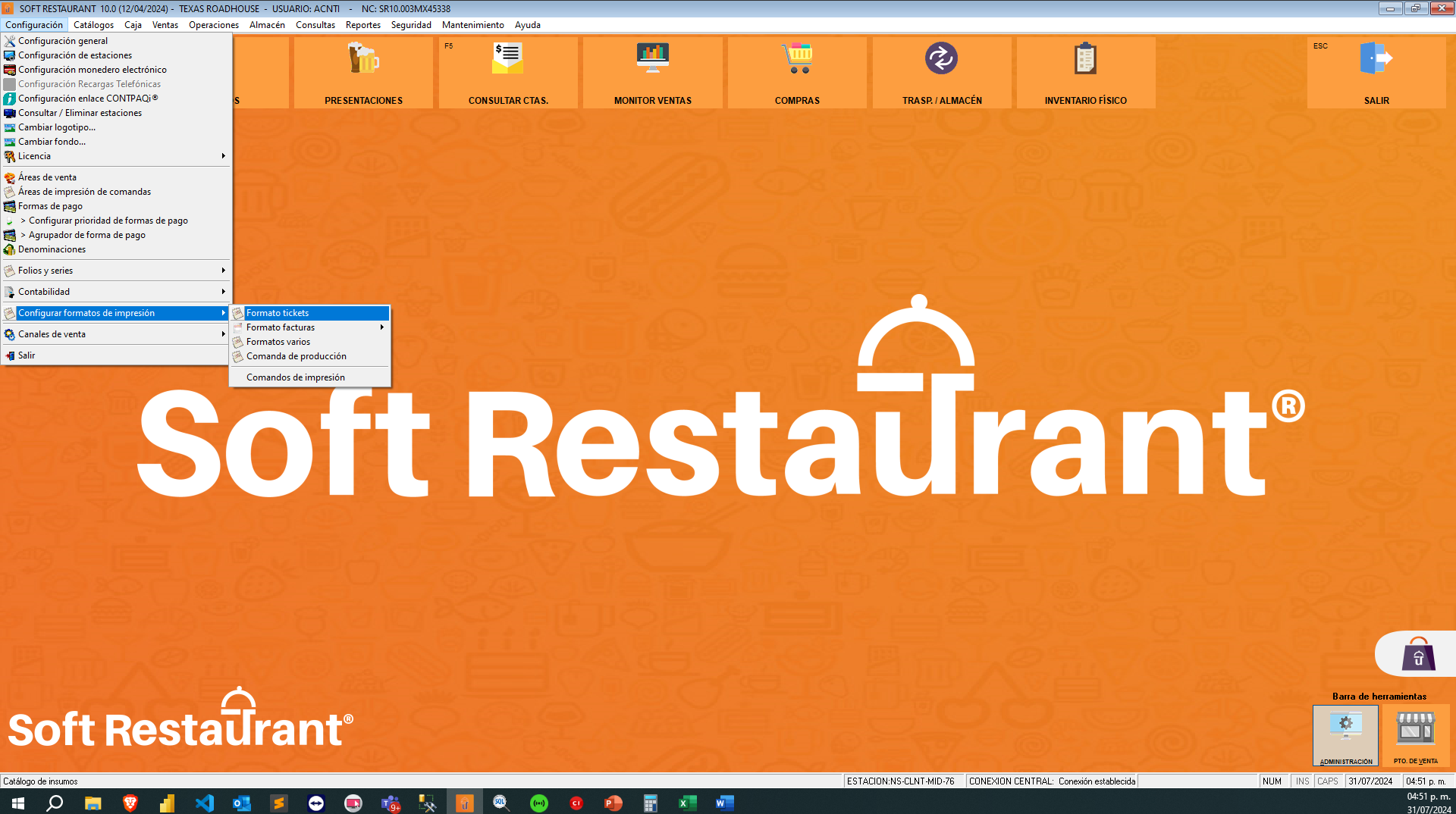
Task: Choose Cambiar fondo option
Action: [115, 142]
